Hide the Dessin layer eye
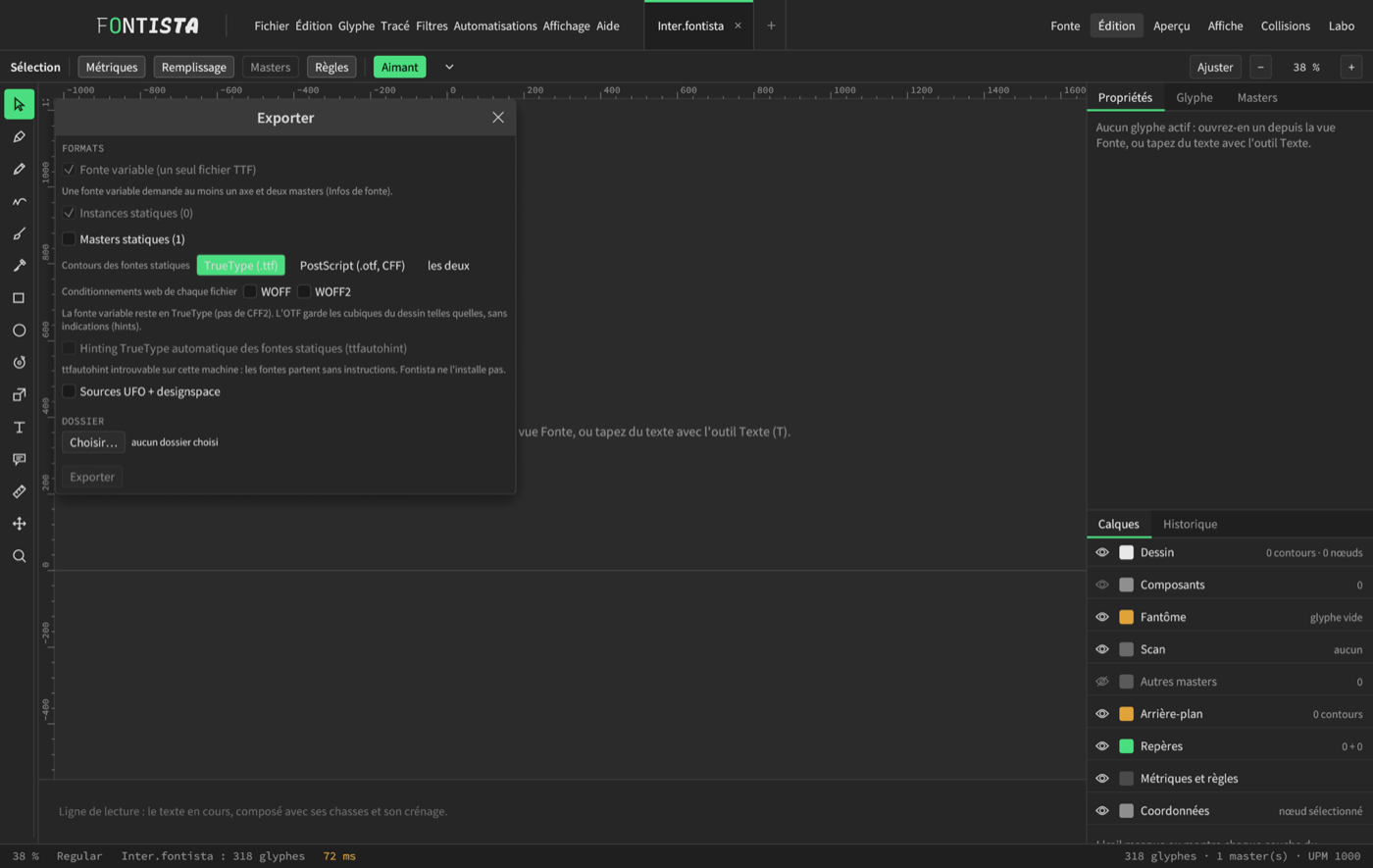Image resolution: width=1373 pixels, height=868 pixels. [x=1102, y=552]
